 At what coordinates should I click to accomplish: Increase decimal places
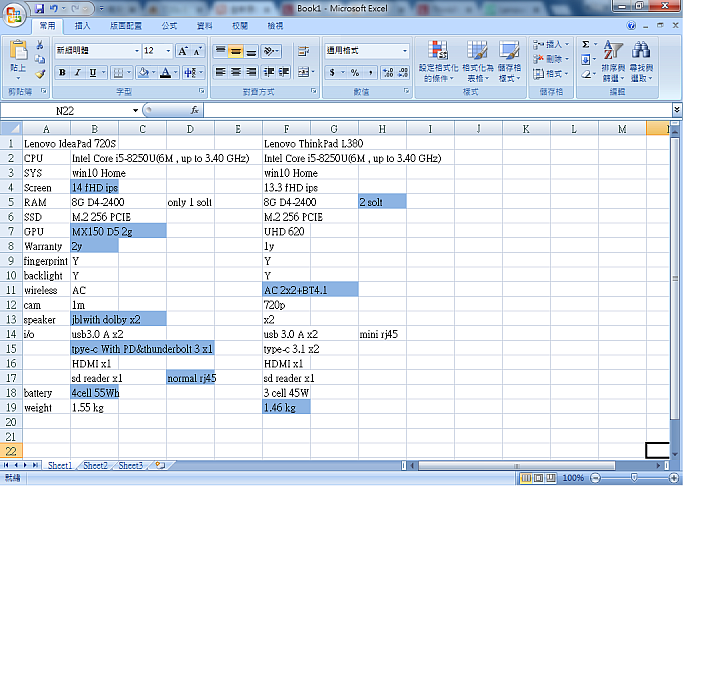coord(388,72)
